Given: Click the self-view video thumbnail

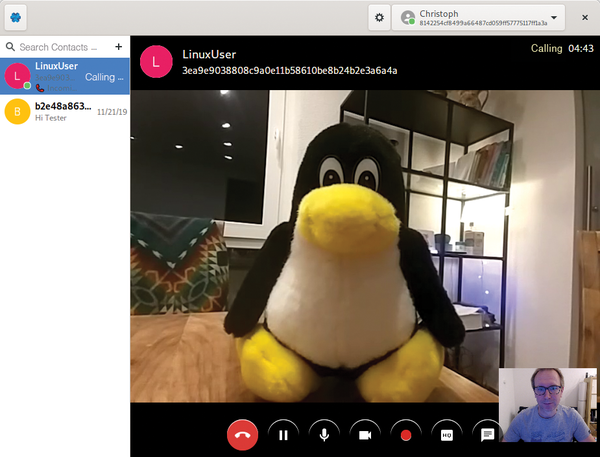Looking at the screenshot, I should coord(548,405).
